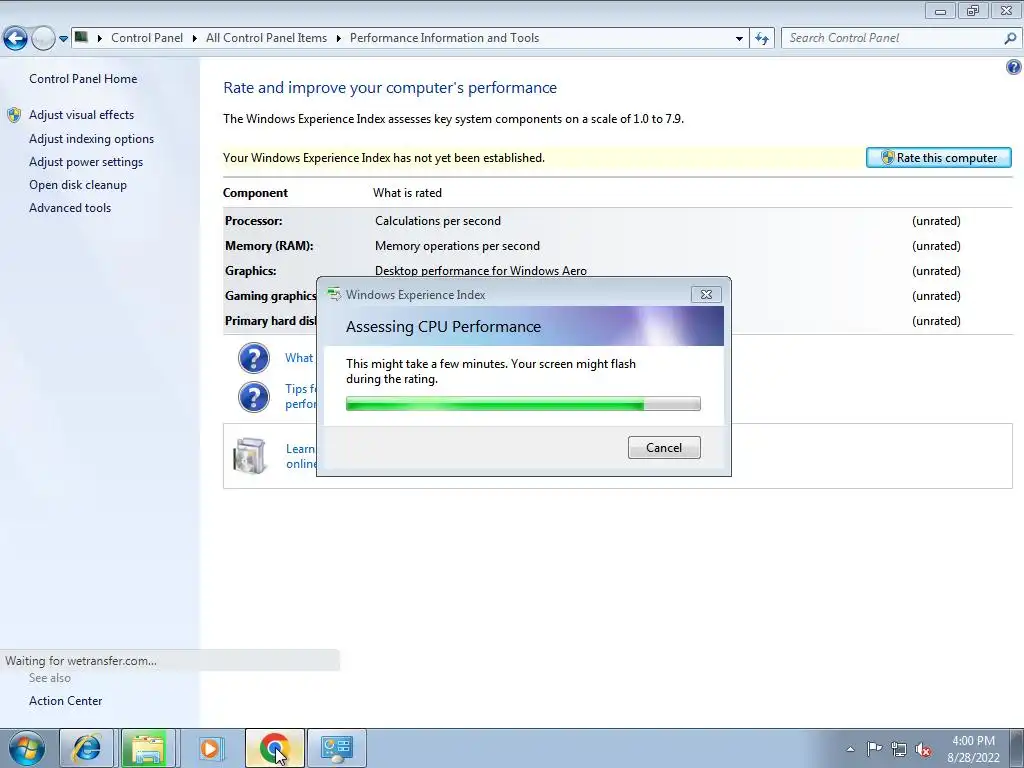Image resolution: width=1024 pixels, height=768 pixels.
Task: Close the Windows Experience Index dialog
Action: pos(706,295)
